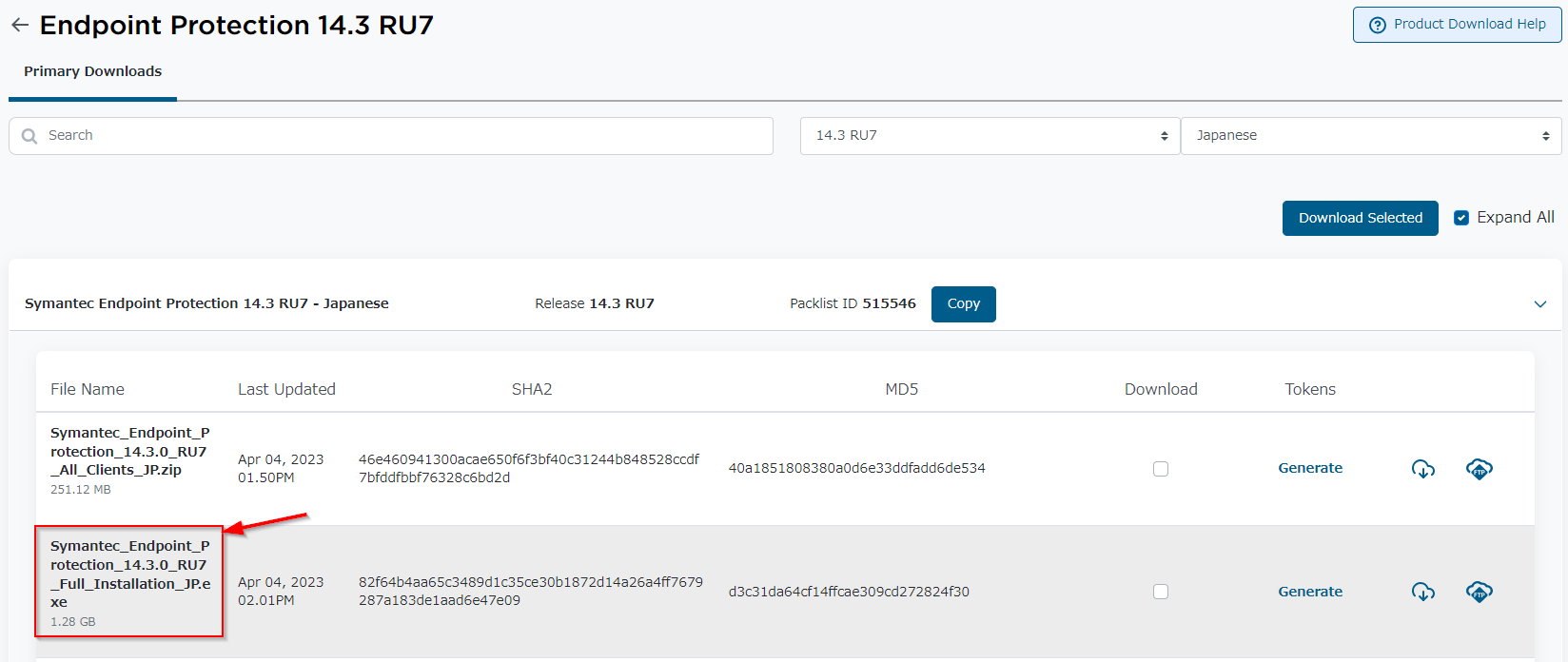Click the FTP cloud icon for All_Clients_JP.zip
The image size is (1568, 662).
click(1479, 469)
